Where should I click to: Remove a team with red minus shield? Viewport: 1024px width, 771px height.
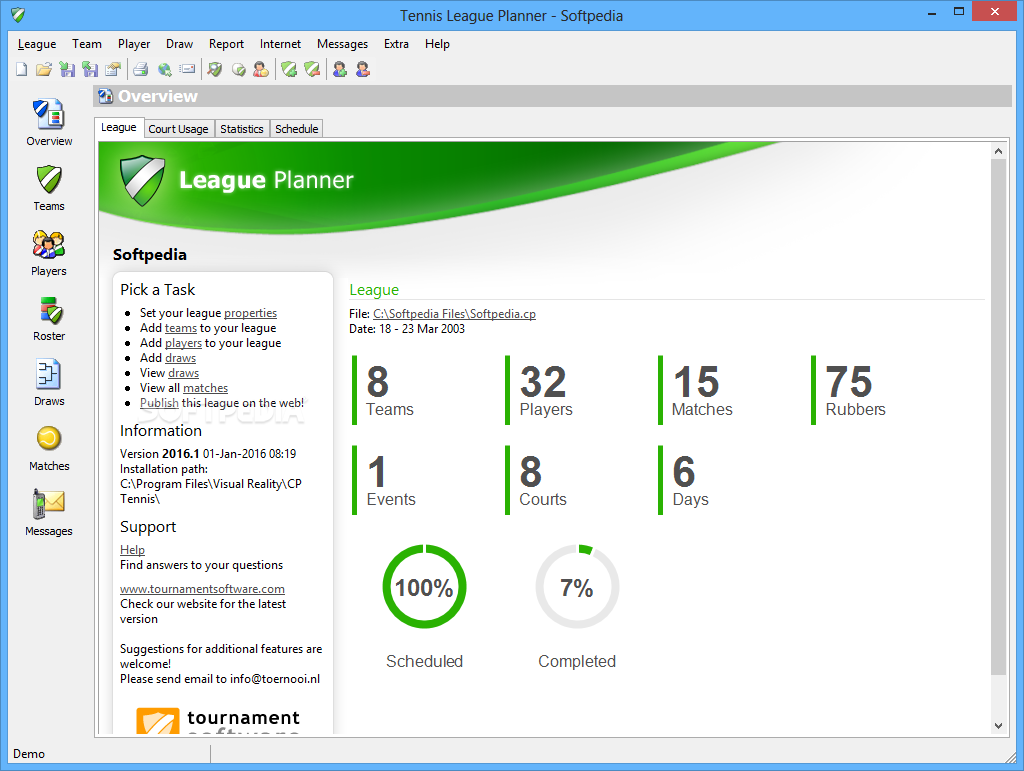tap(312, 69)
